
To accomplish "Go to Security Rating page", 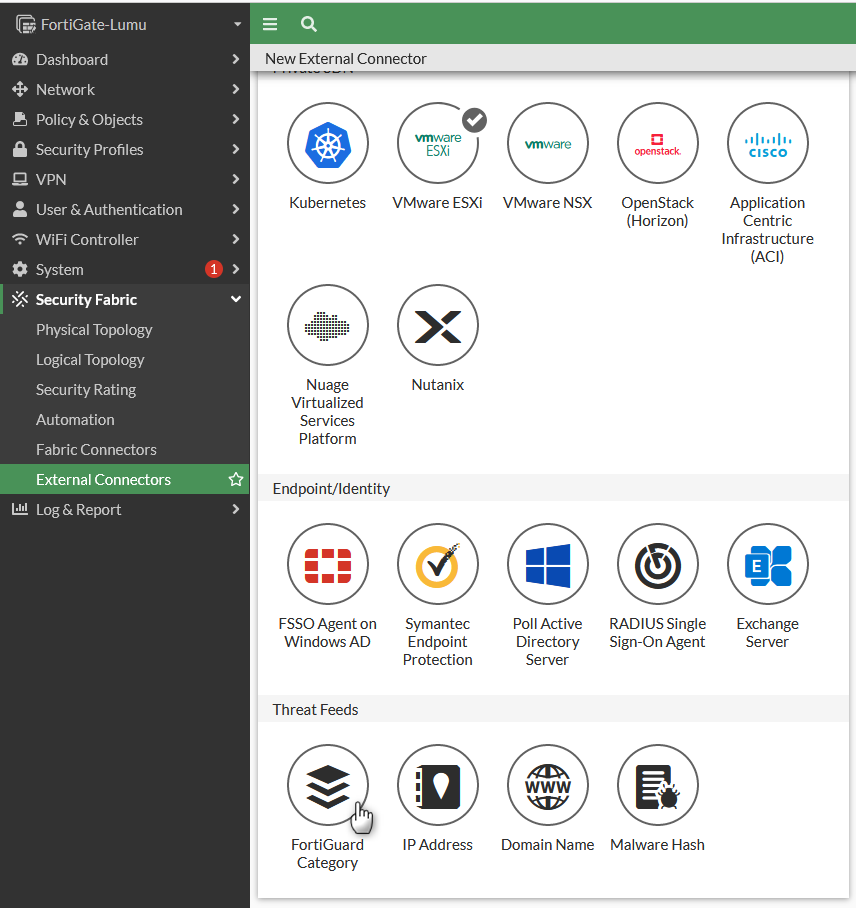I will click(x=86, y=390).
